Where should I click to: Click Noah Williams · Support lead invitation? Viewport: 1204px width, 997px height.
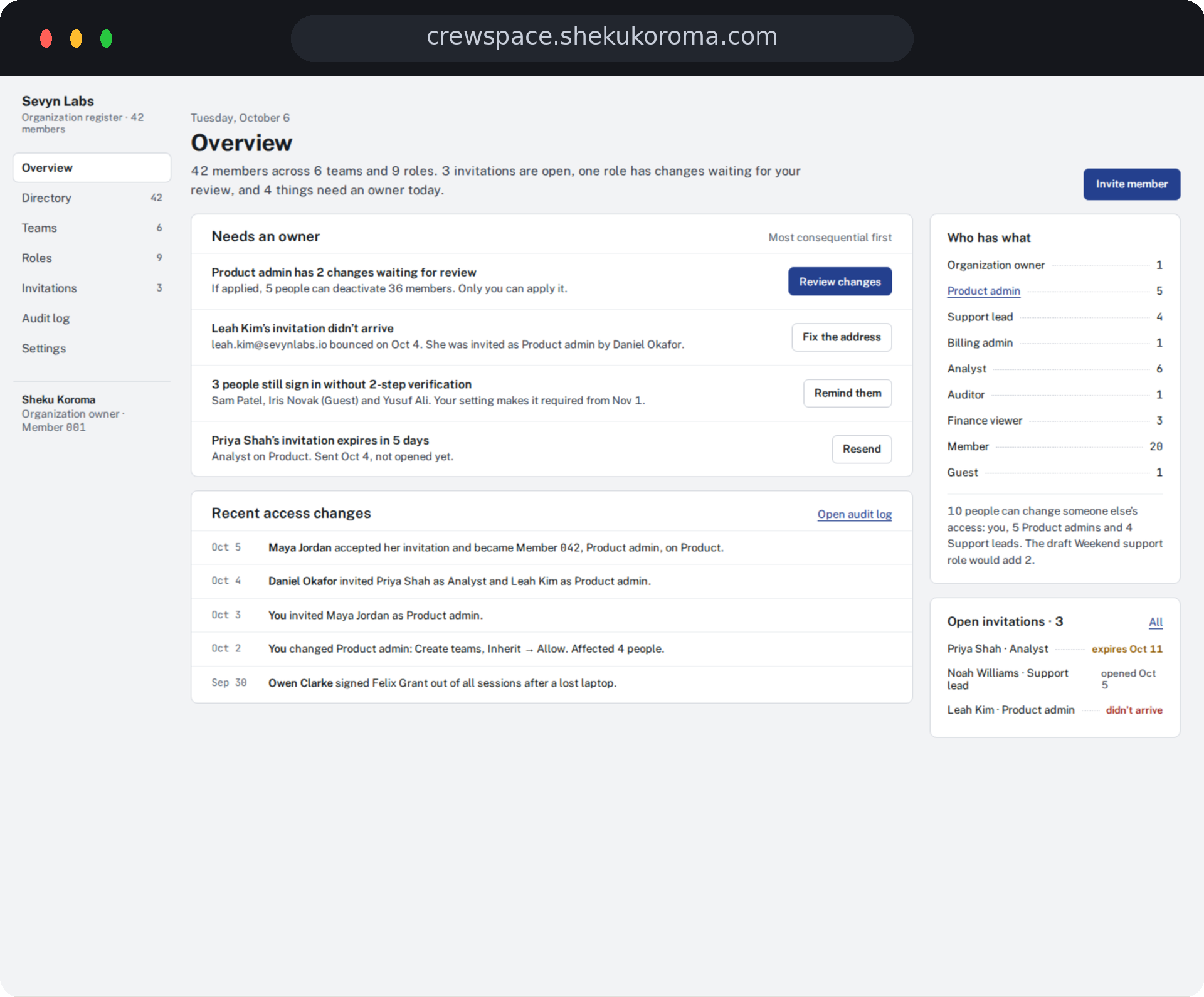1055,679
